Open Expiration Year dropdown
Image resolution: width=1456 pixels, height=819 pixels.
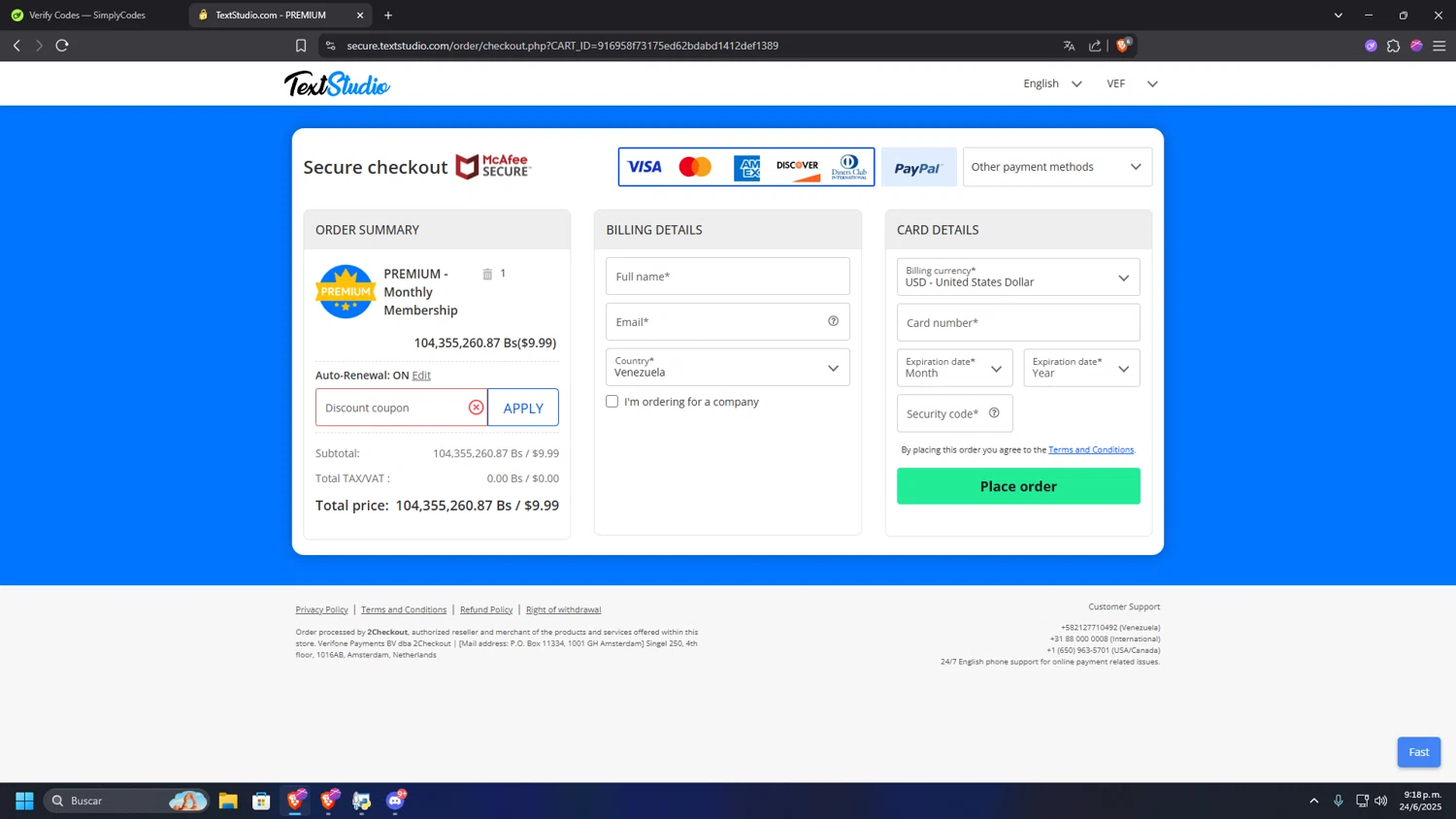pos(1081,368)
